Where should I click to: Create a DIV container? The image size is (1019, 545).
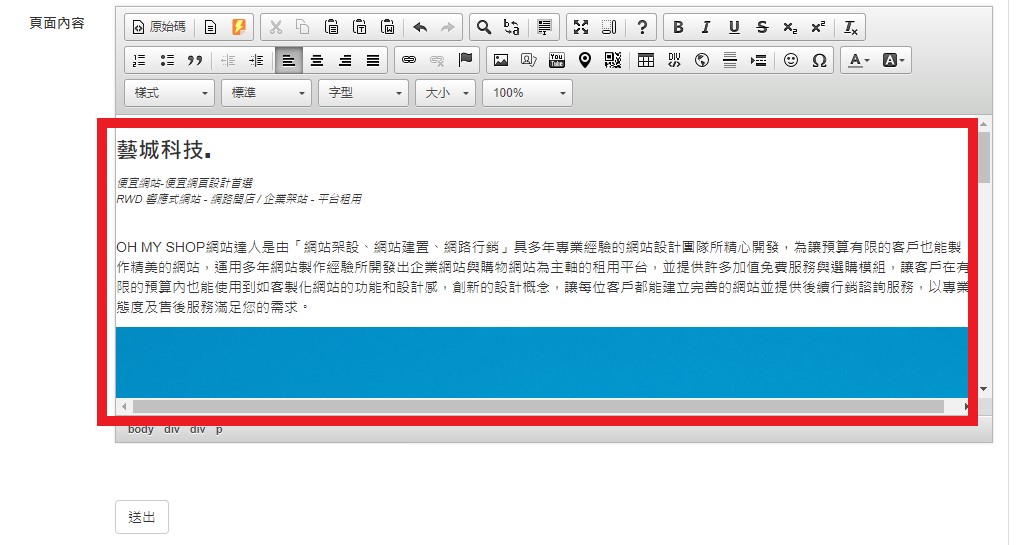coord(674,60)
